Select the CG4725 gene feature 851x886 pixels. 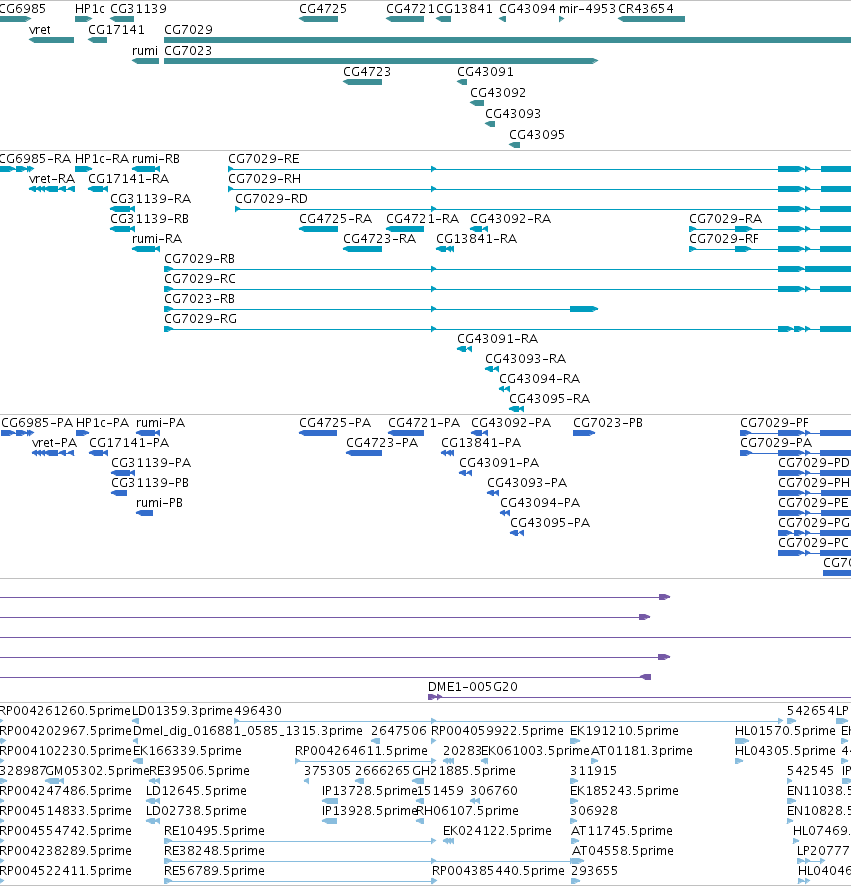point(319,19)
